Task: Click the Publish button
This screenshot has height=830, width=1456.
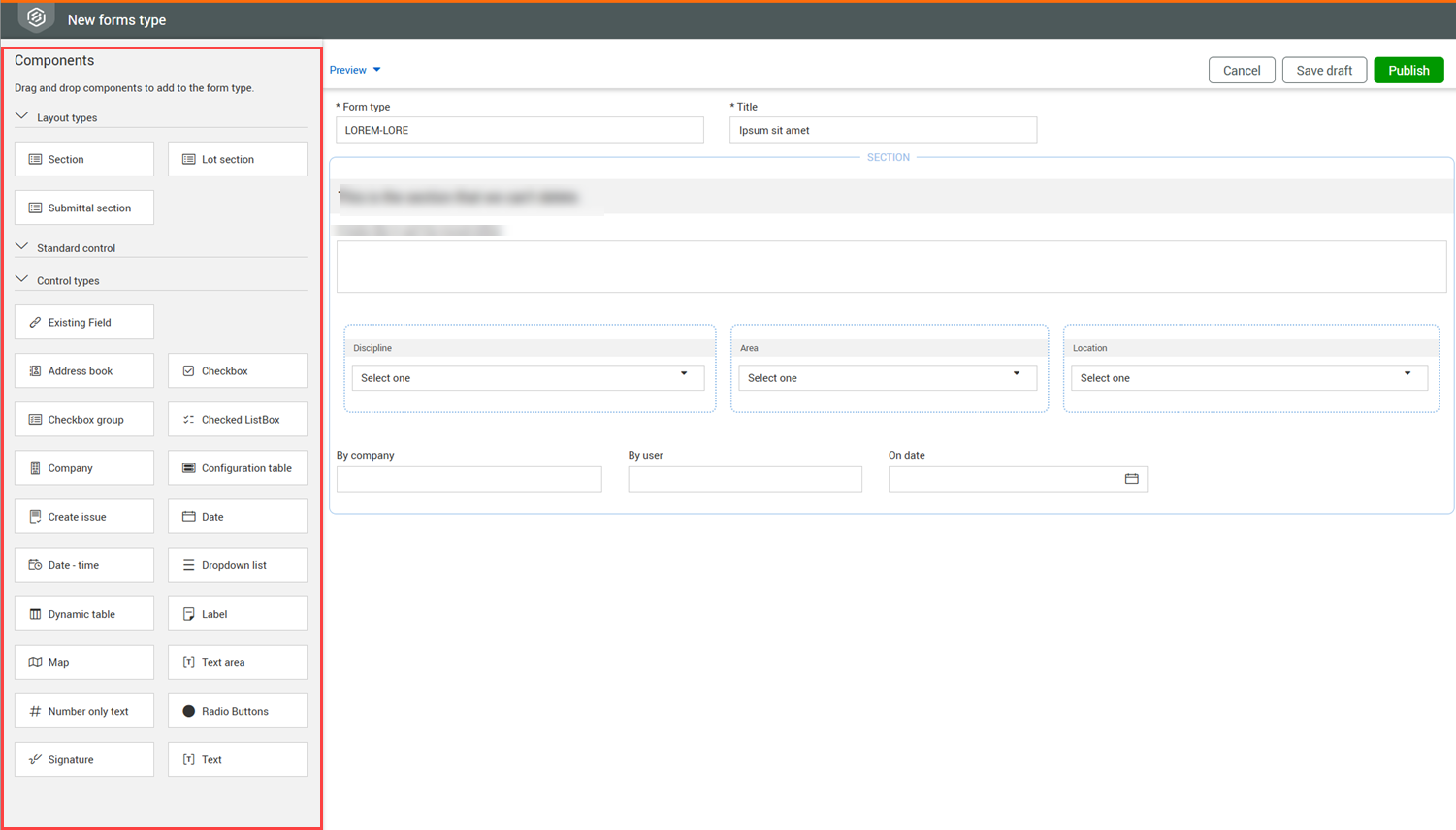Action: pos(1407,71)
